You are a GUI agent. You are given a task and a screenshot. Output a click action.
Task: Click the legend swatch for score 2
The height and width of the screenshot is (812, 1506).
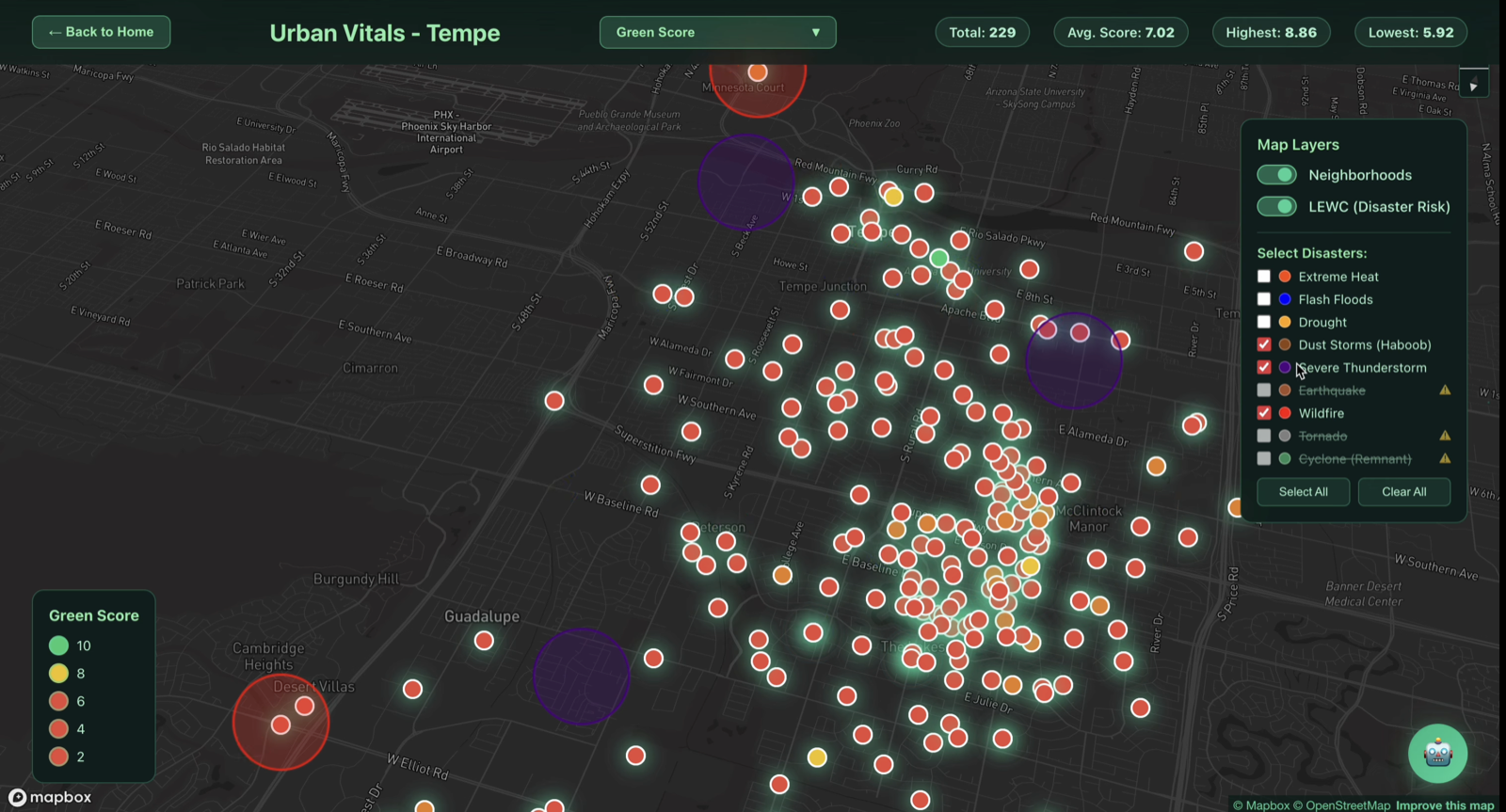pos(58,756)
